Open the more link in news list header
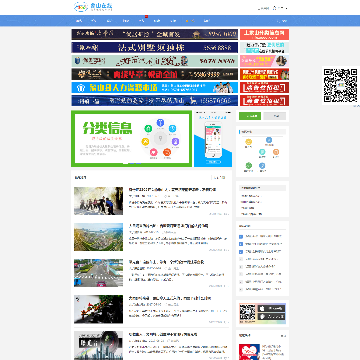This screenshot has height=360, width=360. pyautogui.click(x=220, y=178)
